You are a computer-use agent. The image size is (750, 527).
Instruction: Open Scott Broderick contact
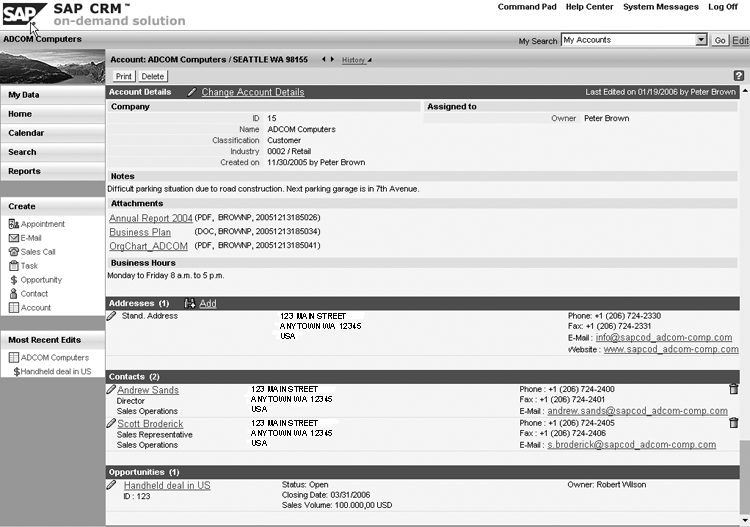[x=150, y=424]
